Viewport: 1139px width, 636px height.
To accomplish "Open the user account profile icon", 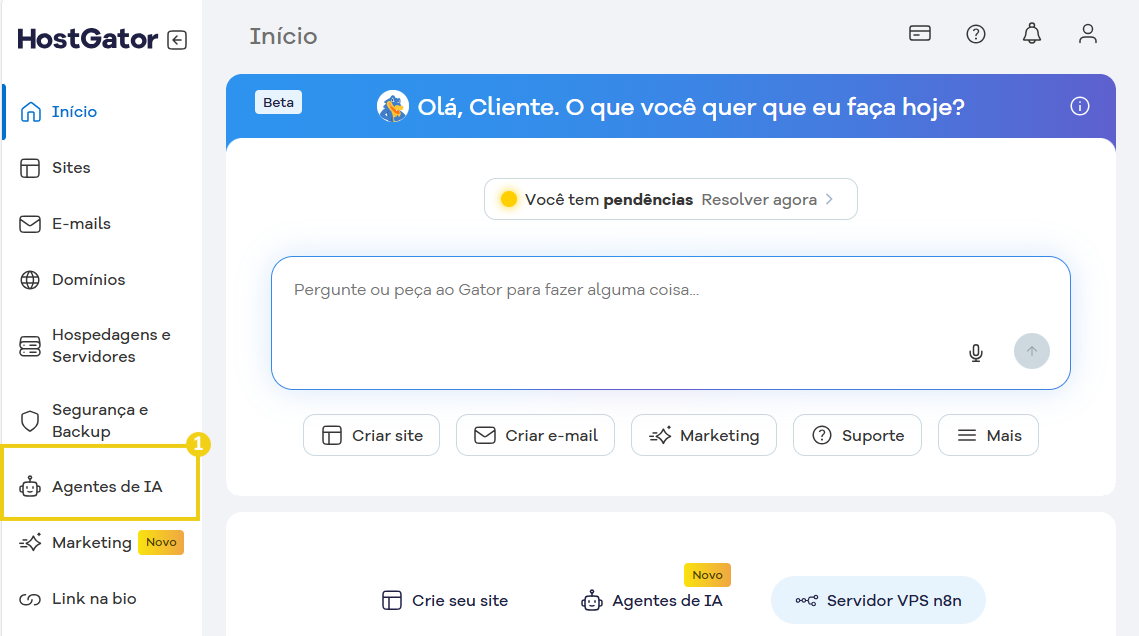I will click(x=1087, y=33).
